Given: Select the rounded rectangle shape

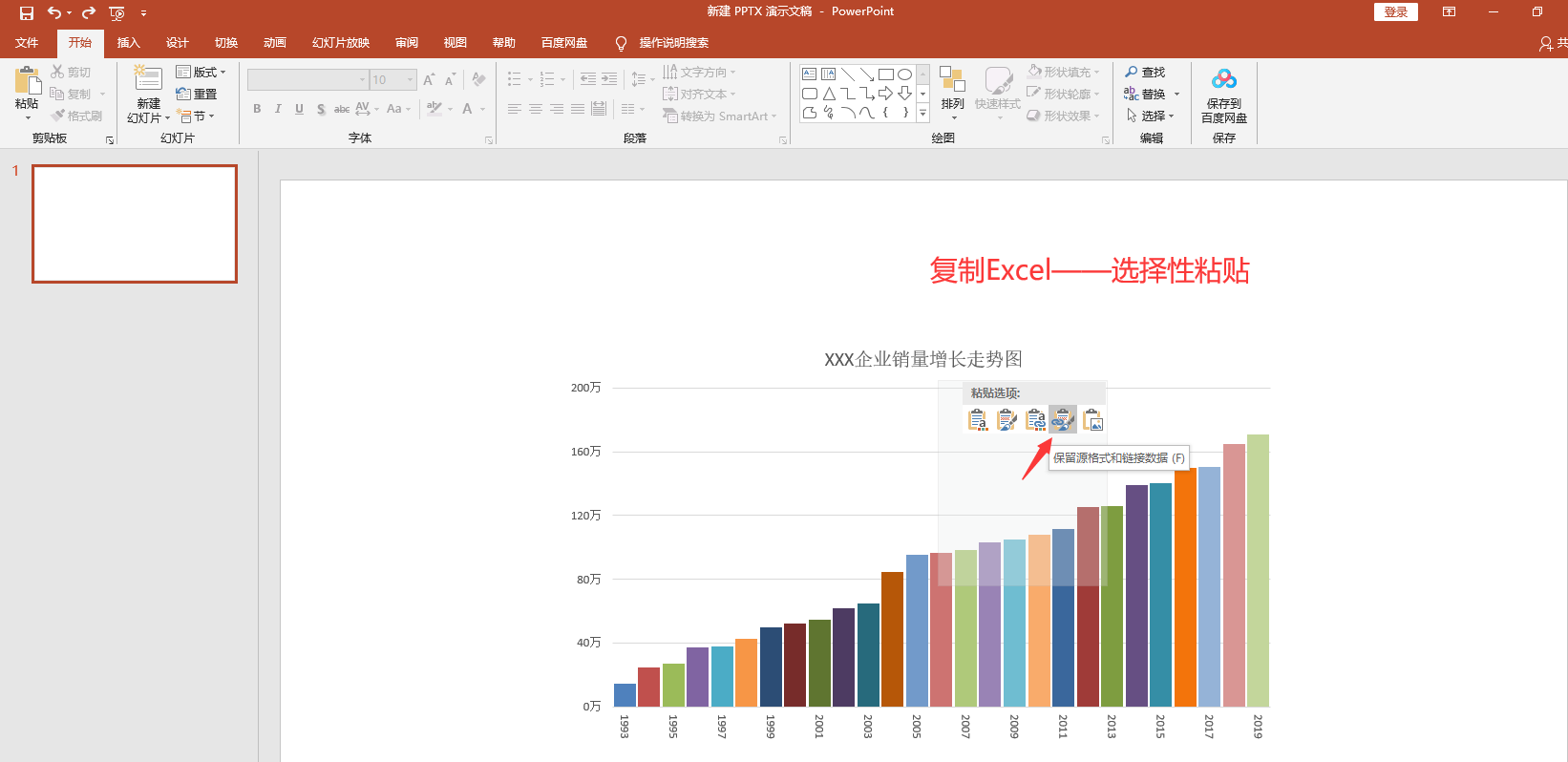Looking at the screenshot, I should (809, 94).
